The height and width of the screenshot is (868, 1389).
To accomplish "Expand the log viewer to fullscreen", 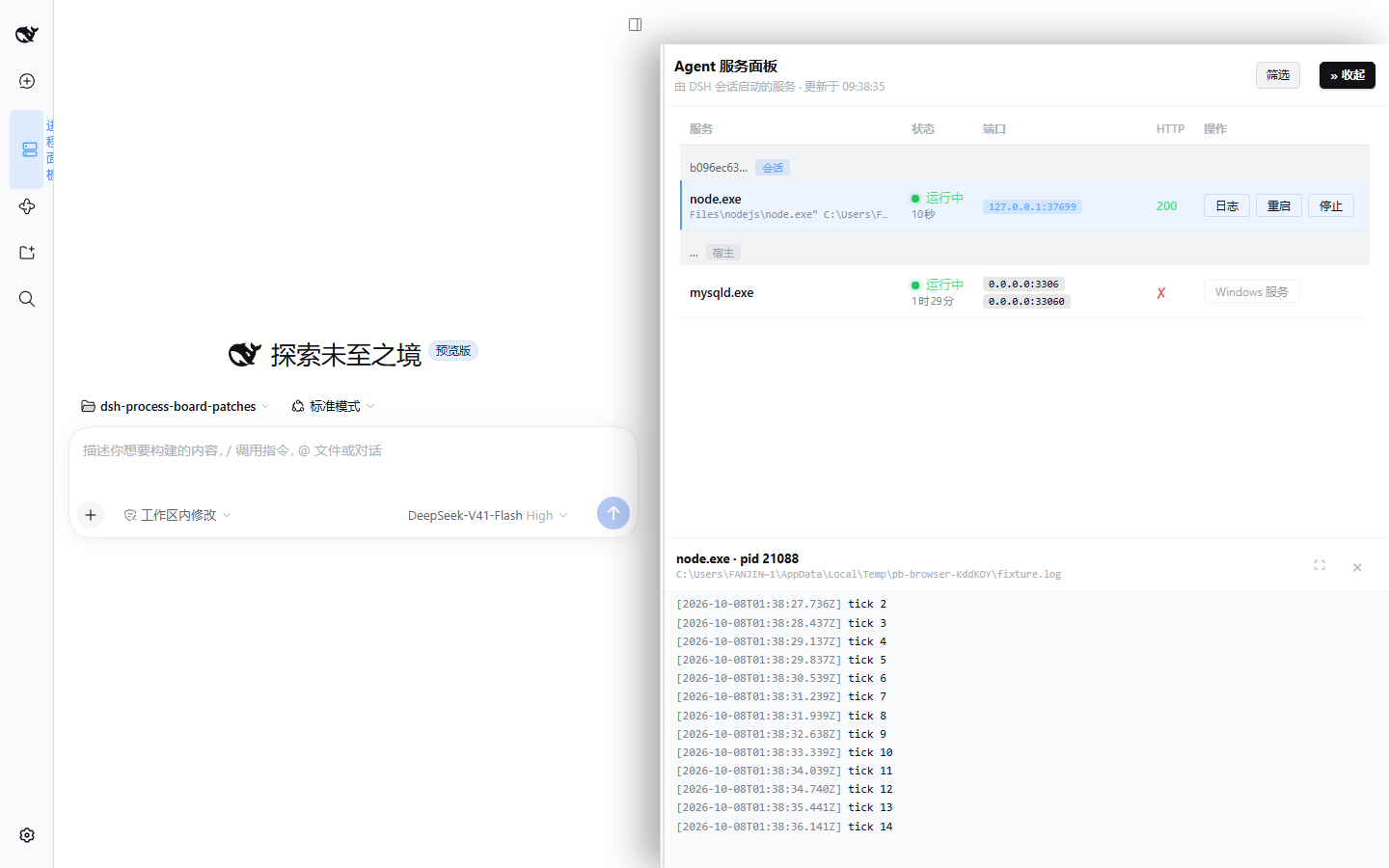I will (x=1320, y=565).
